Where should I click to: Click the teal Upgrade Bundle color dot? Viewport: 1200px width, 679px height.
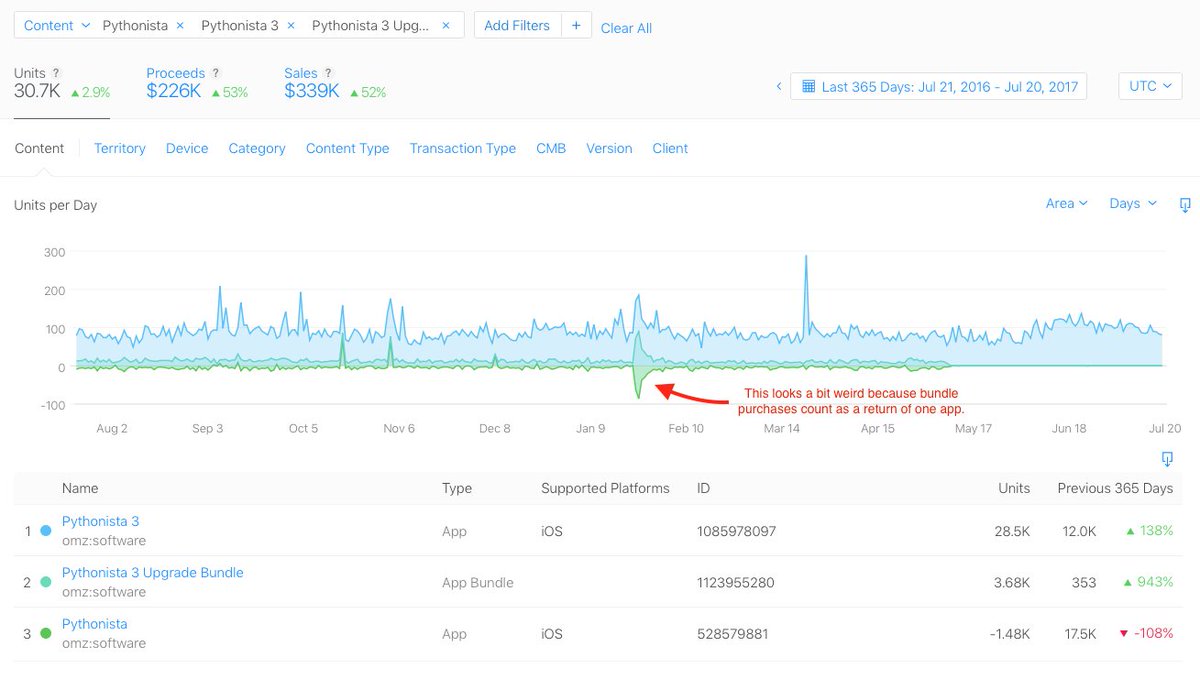tap(46, 582)
